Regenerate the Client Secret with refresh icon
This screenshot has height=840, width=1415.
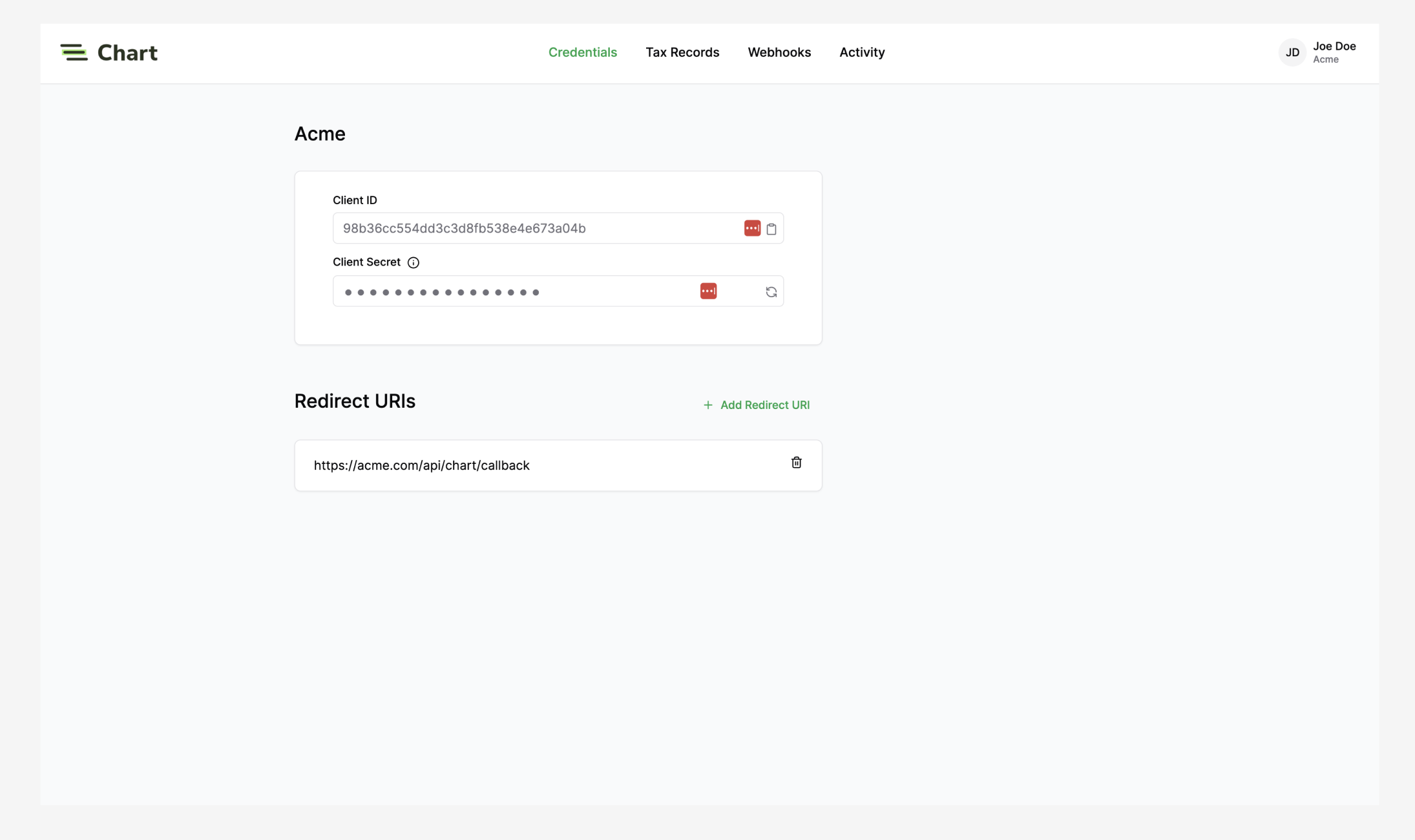(x=771, y=292)
